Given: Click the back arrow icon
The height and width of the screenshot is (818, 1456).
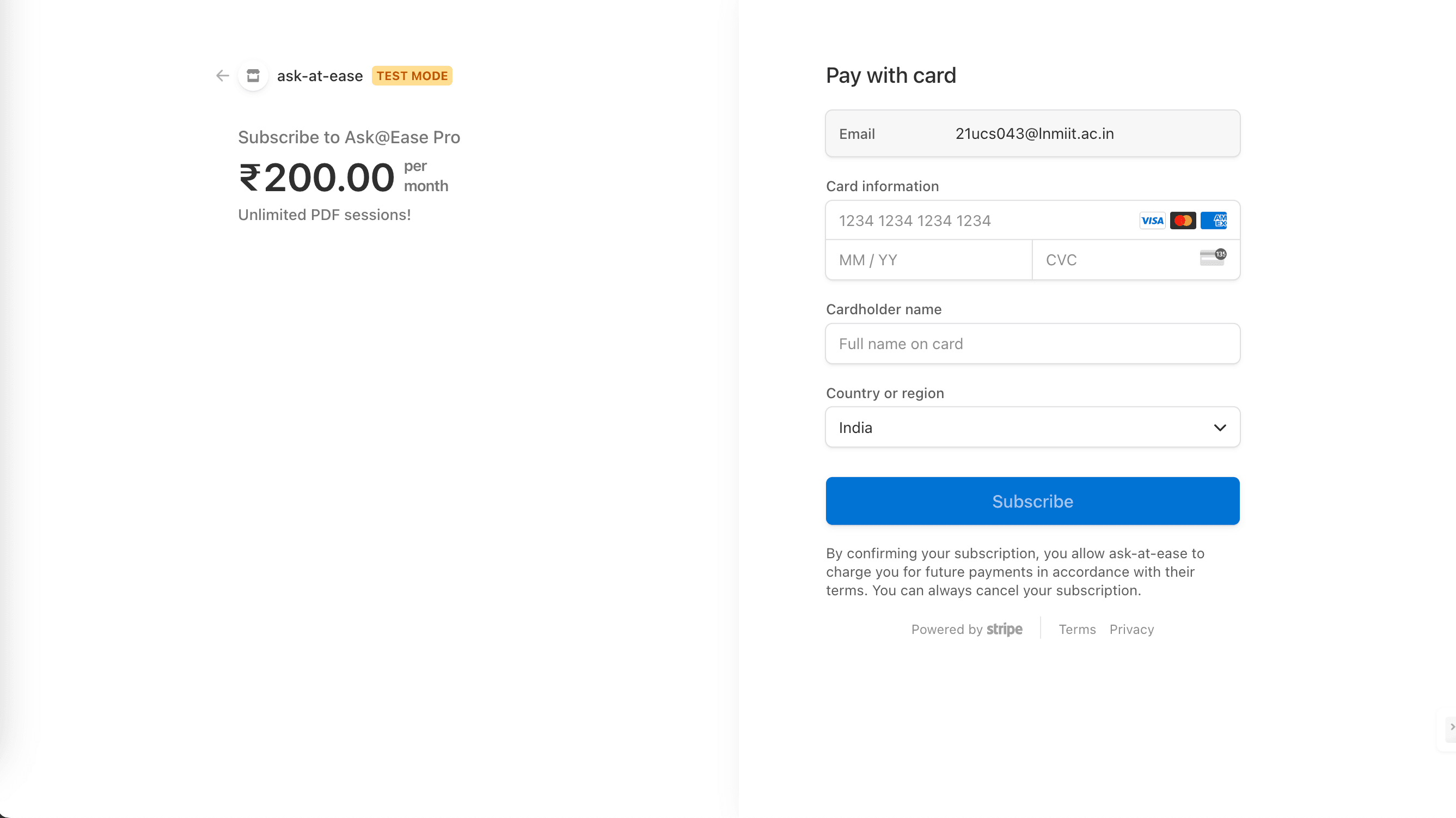Looking at the screenshot, I should pos(222,76).
